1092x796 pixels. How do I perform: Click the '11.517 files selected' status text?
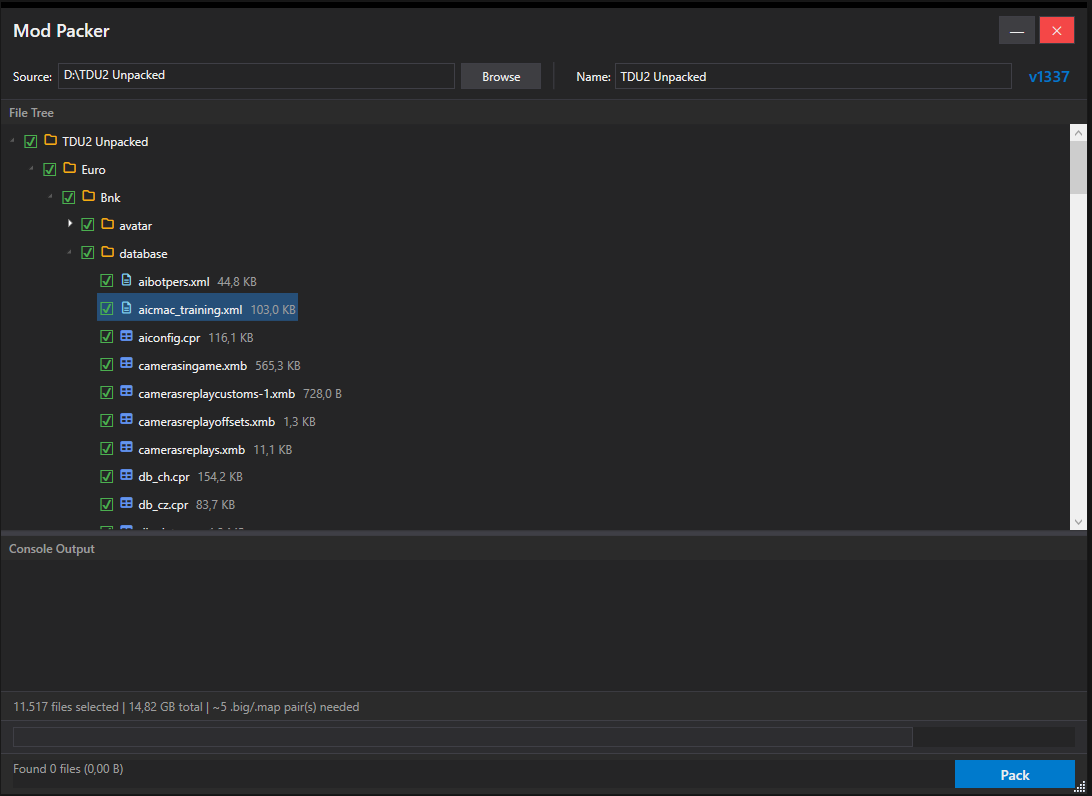[x=65, y=706]
